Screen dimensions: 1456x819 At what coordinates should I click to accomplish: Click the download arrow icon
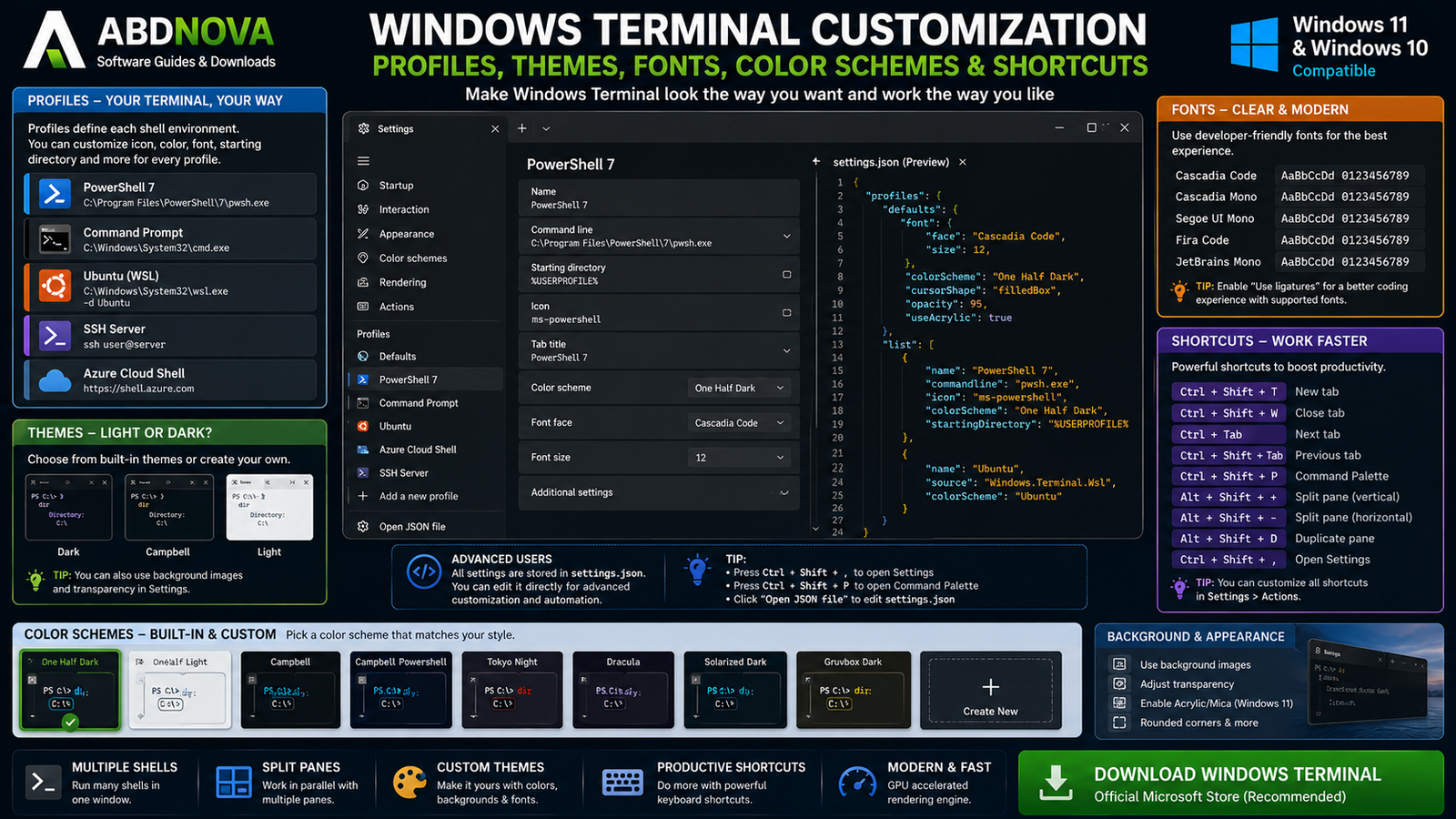[x=1056, y=783]
